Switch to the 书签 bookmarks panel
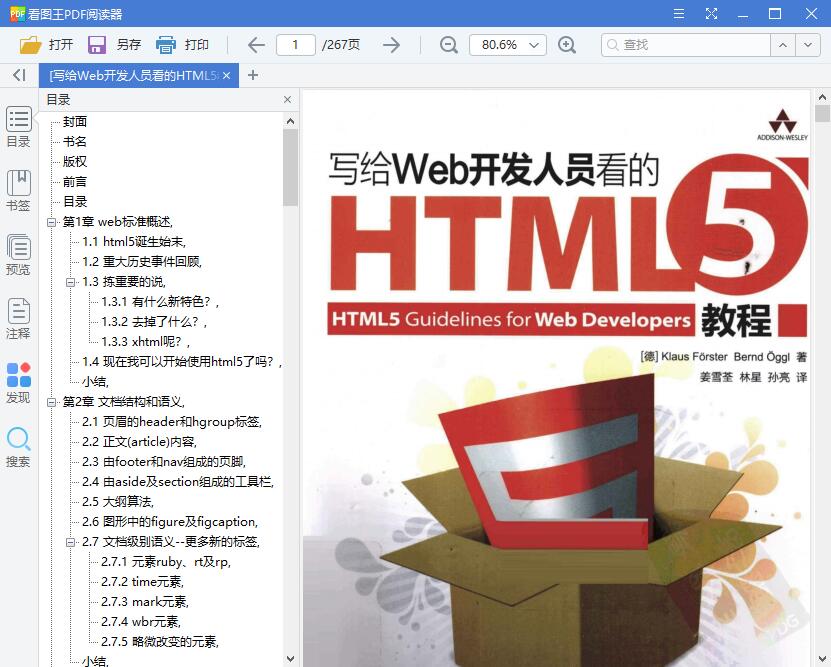This screenshot has width=831, height=667. pos(17,185)
